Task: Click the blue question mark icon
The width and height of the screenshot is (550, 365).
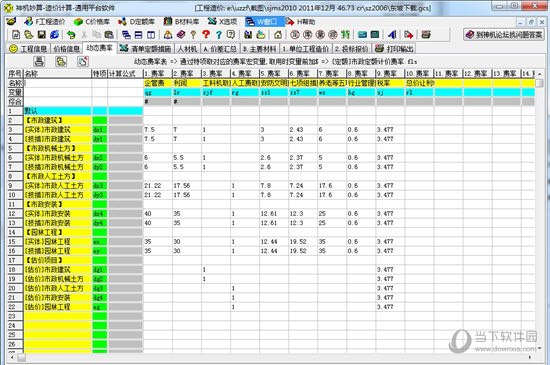Action: (x=219, y=34)
